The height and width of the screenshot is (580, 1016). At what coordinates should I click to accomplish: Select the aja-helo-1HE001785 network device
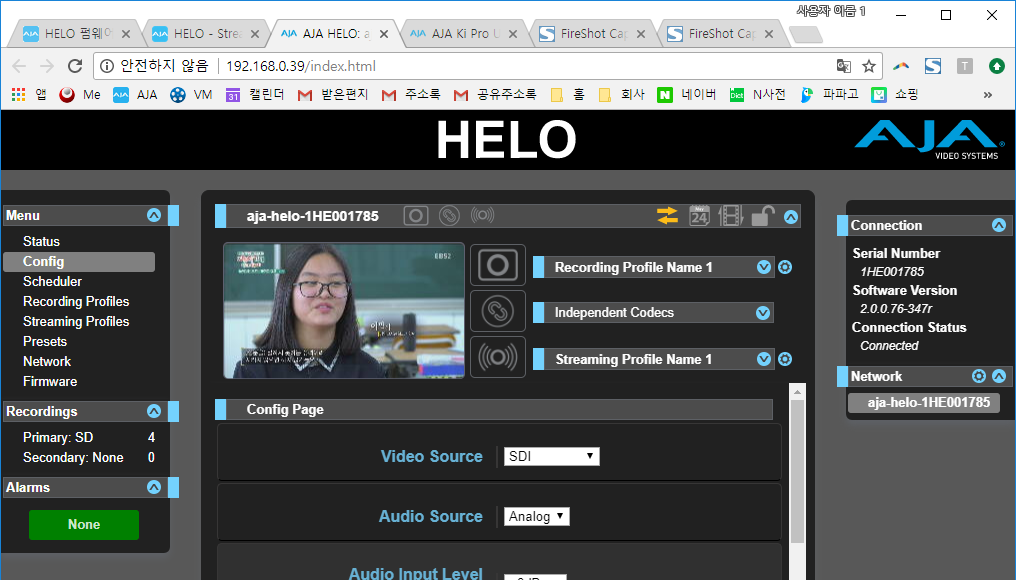coord(923,402)
